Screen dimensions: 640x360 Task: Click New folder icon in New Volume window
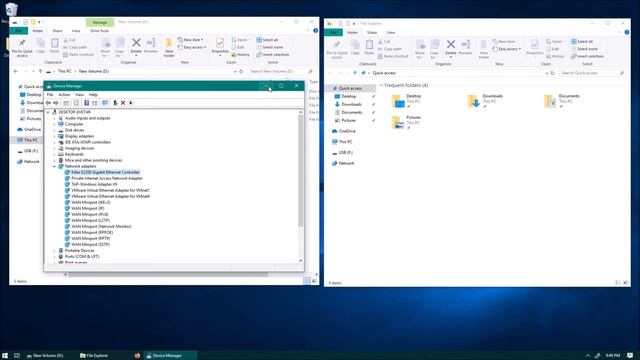[169, 47]
